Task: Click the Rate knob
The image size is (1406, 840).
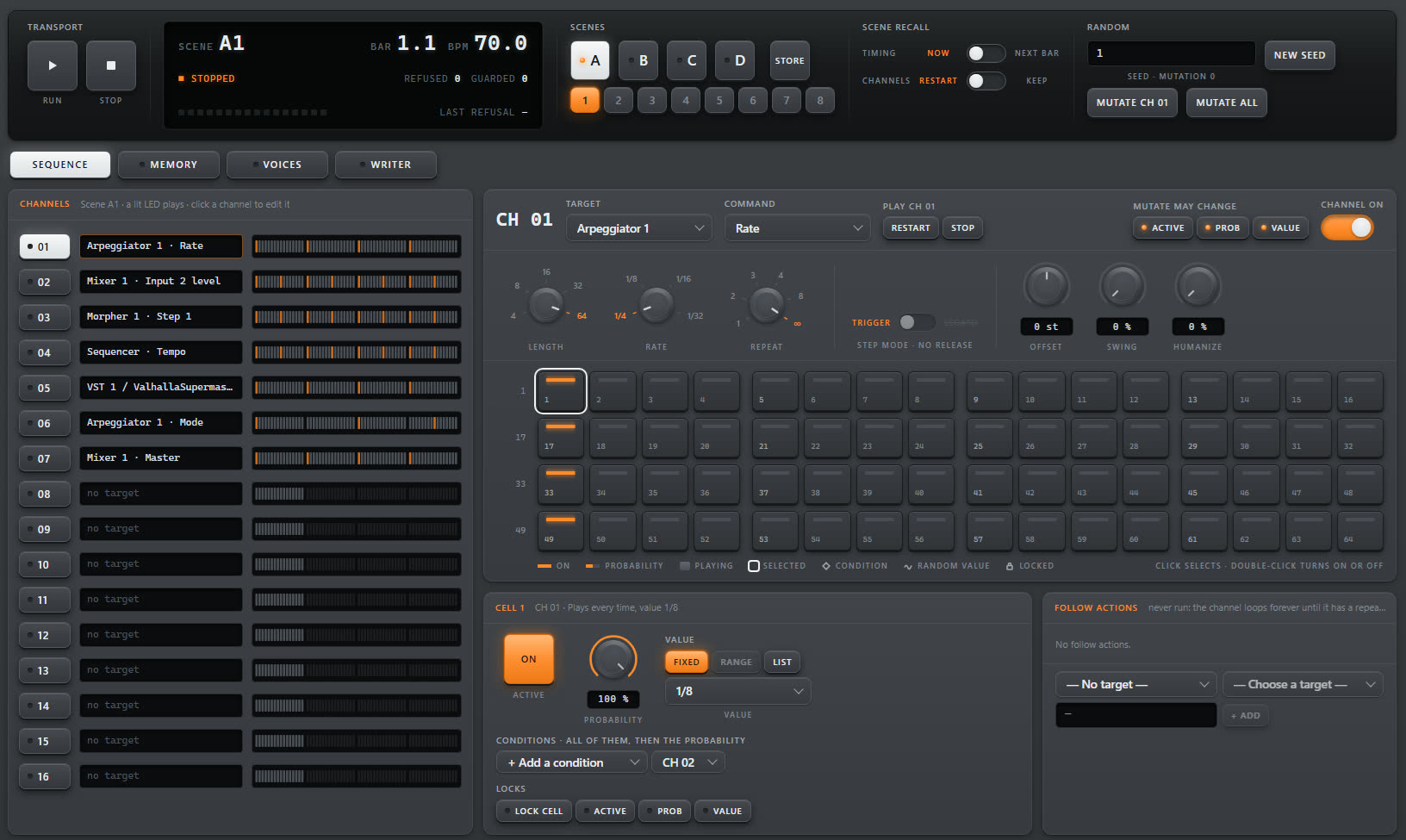Action: click(656, 305)
